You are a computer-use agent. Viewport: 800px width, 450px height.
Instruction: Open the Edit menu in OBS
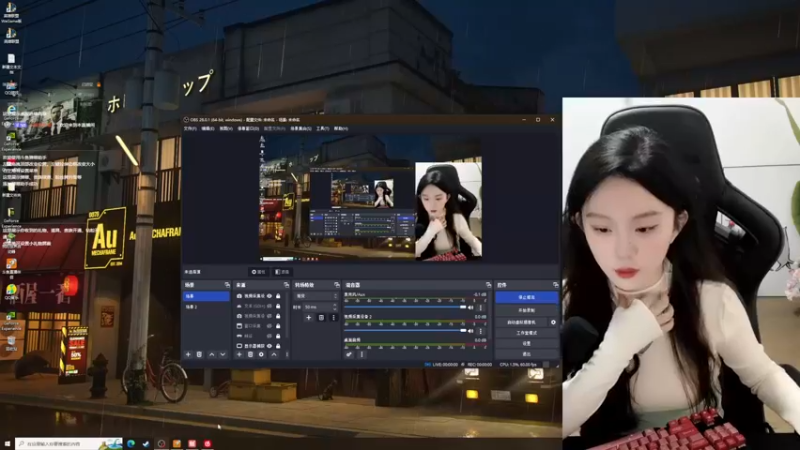click(x=208, y=129)
